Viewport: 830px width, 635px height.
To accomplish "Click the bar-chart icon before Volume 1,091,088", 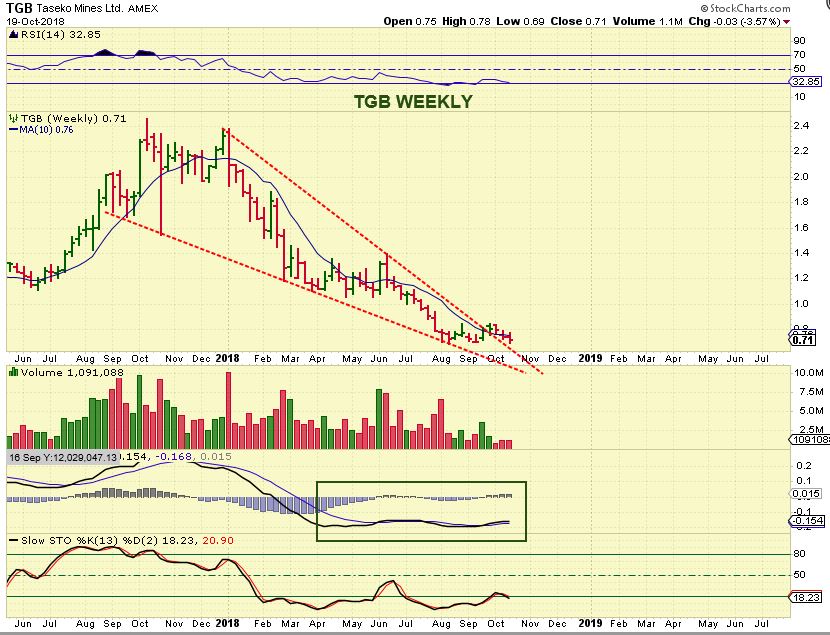I will coord(14,373).
